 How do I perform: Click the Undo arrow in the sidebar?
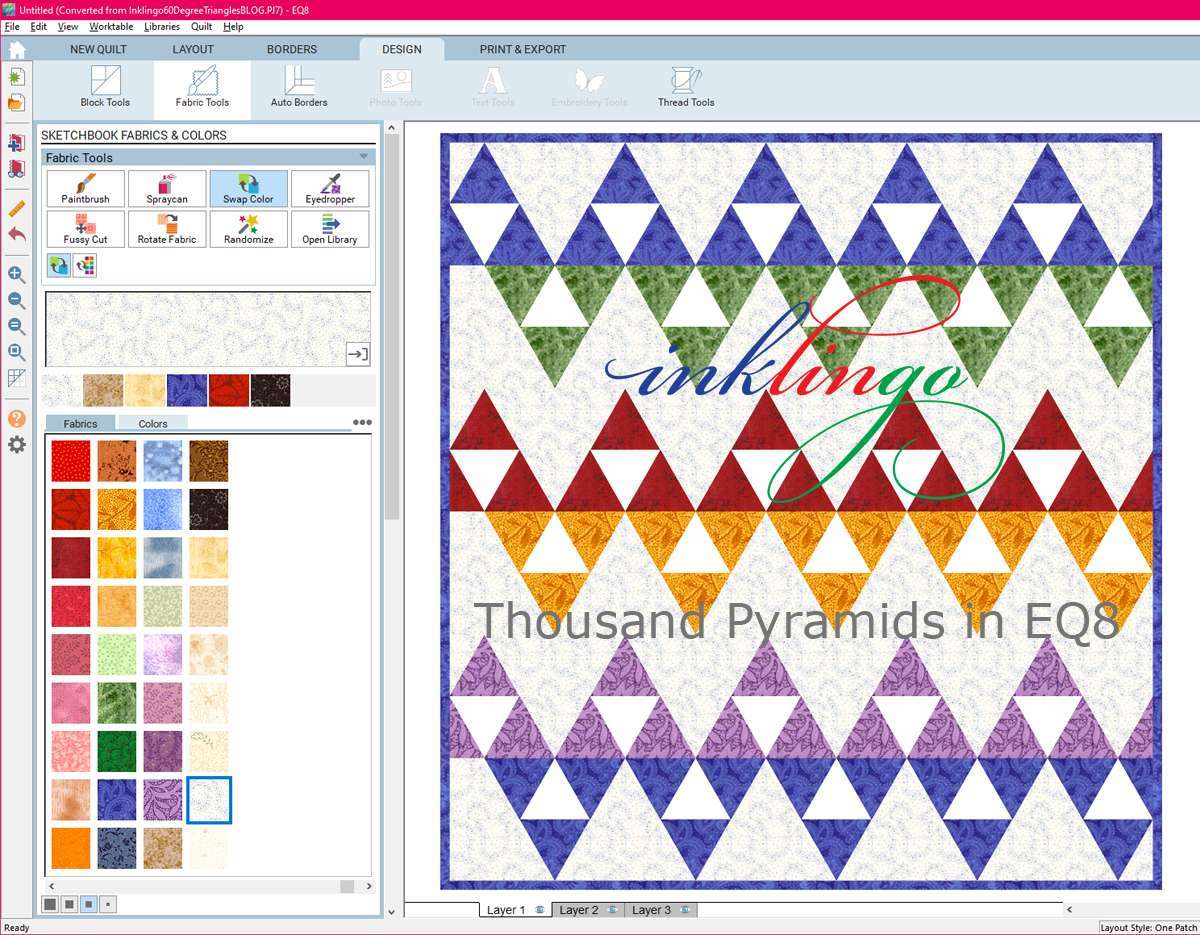tap(15, 234)
